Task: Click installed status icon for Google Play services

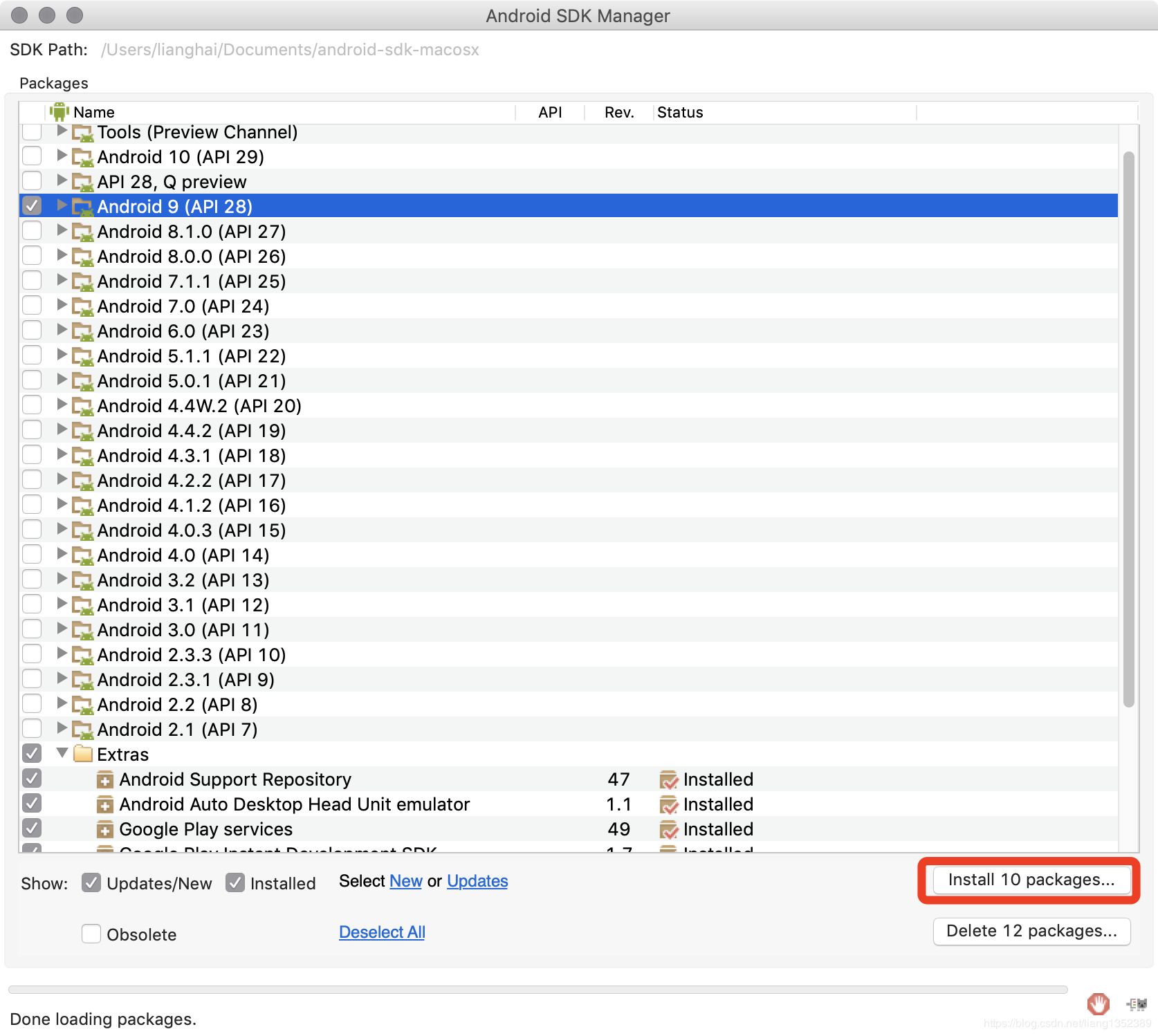Action: tap(669, 830)
